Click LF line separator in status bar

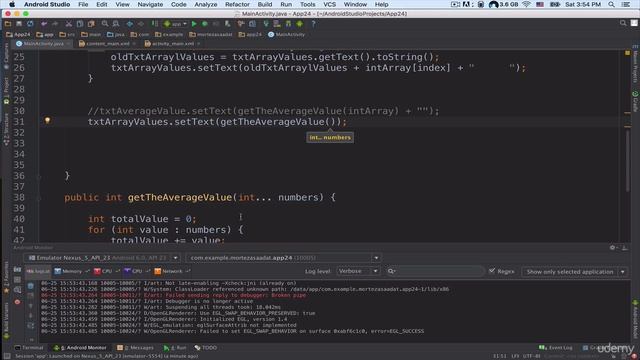[x=515, y=356]
